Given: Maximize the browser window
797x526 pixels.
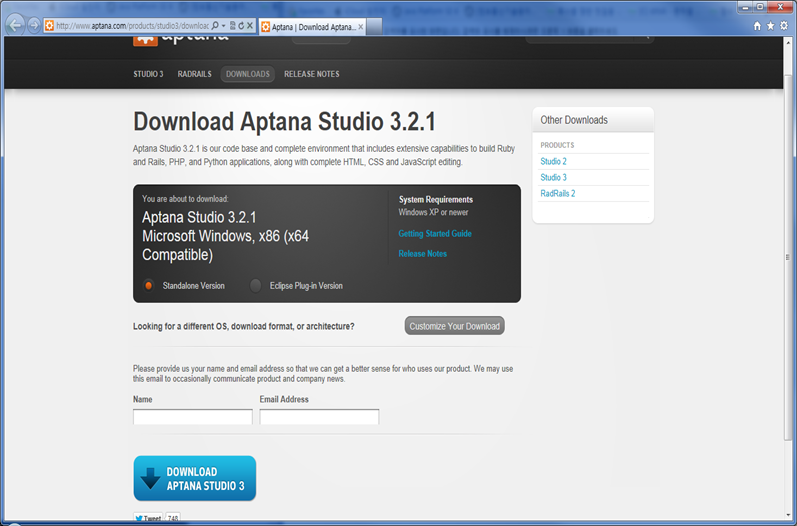Looking at the screenshot, I should coord(760,7).
